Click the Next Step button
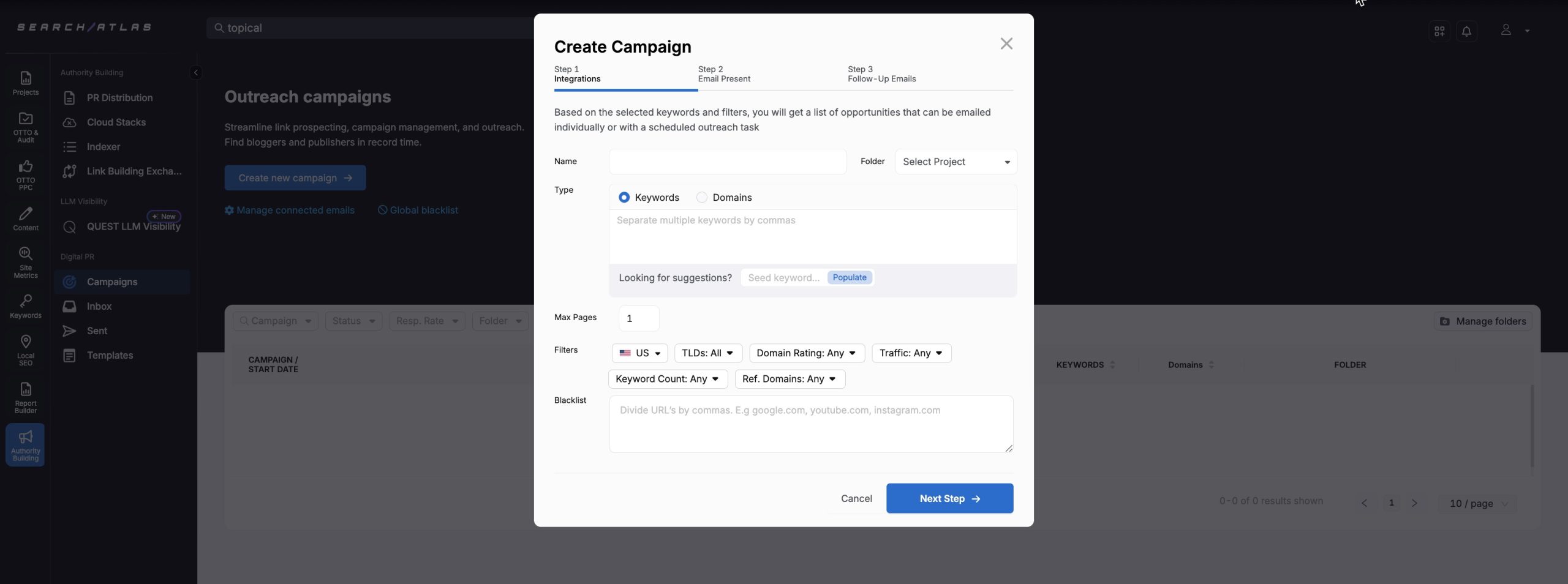This screenshot has width=1568, height=584. [x=949, y=498]
